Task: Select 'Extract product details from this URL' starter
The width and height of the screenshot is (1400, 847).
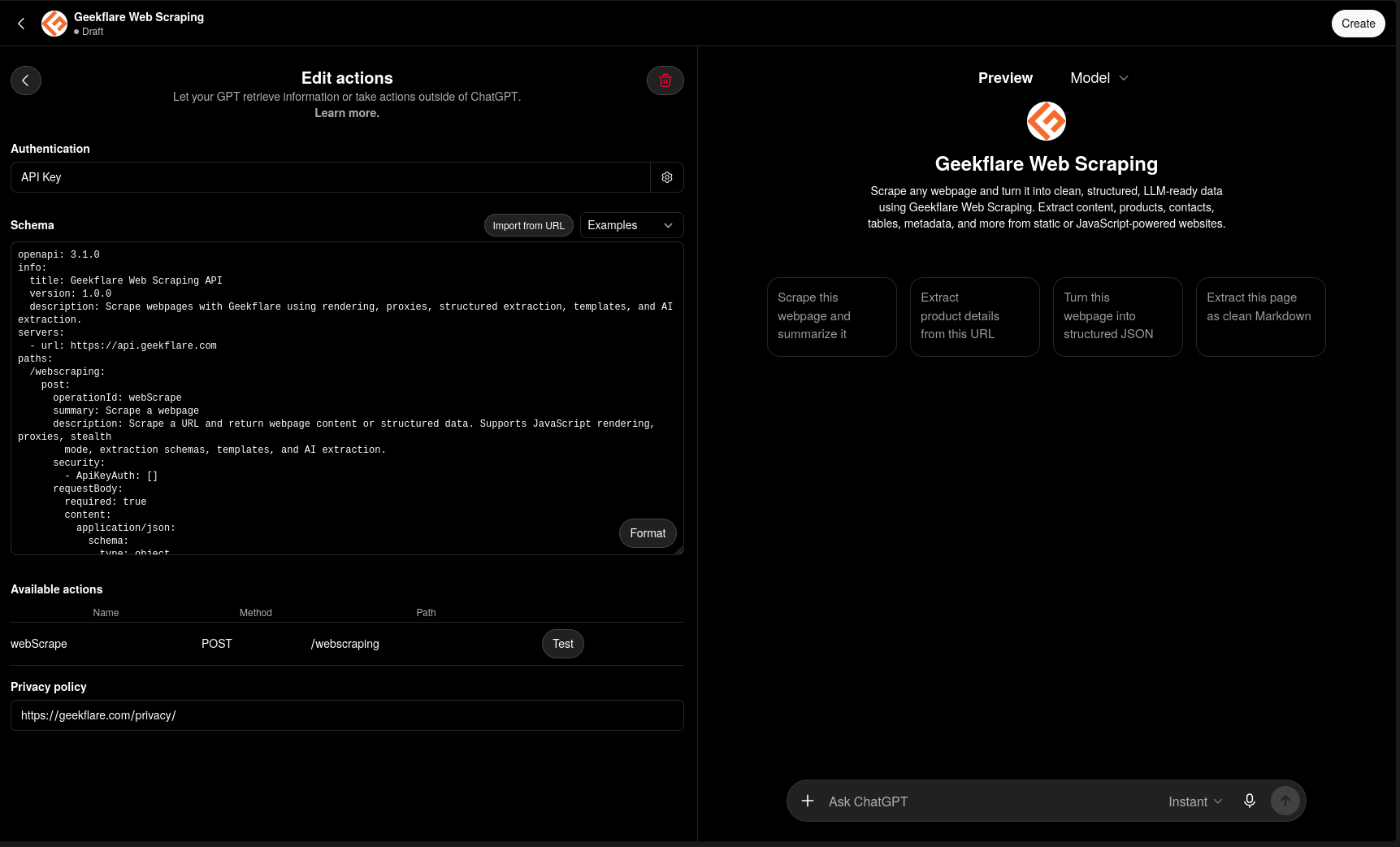Action: 975,317
